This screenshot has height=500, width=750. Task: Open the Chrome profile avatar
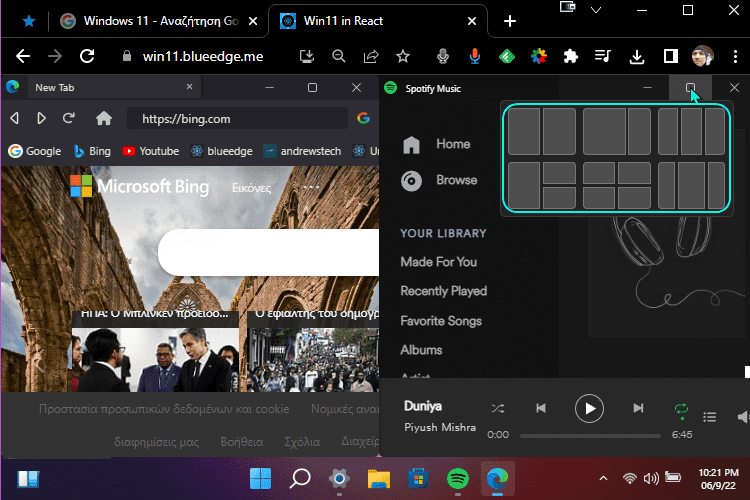[702, 56]
